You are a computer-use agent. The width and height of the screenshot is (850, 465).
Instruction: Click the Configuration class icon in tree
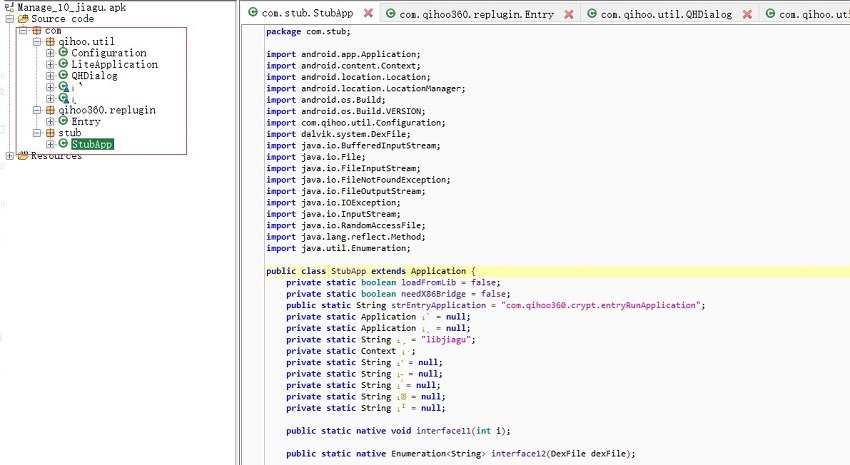coord(63,53)
